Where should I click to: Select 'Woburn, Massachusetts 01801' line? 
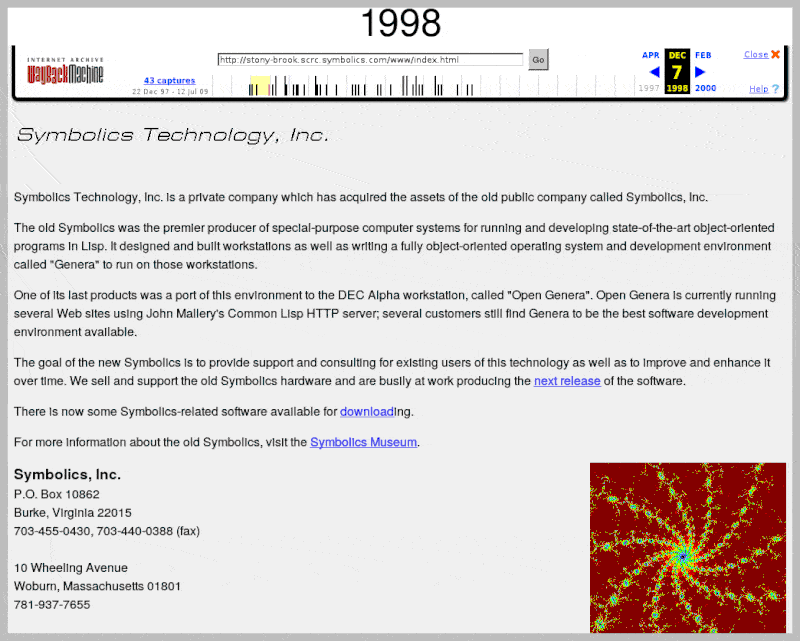[97, 586]
